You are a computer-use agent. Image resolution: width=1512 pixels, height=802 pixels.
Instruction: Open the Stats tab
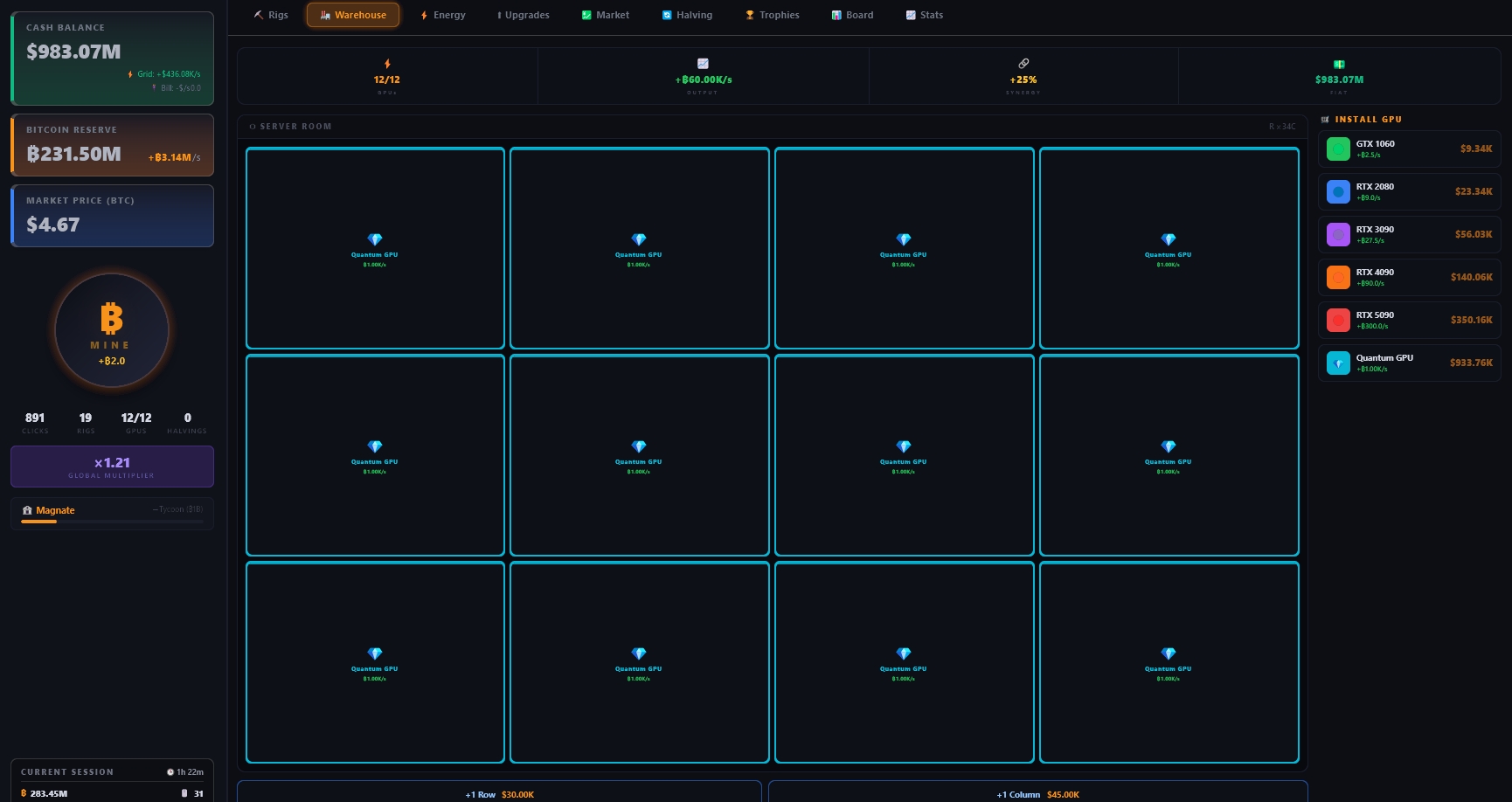(x=924, y=15)
